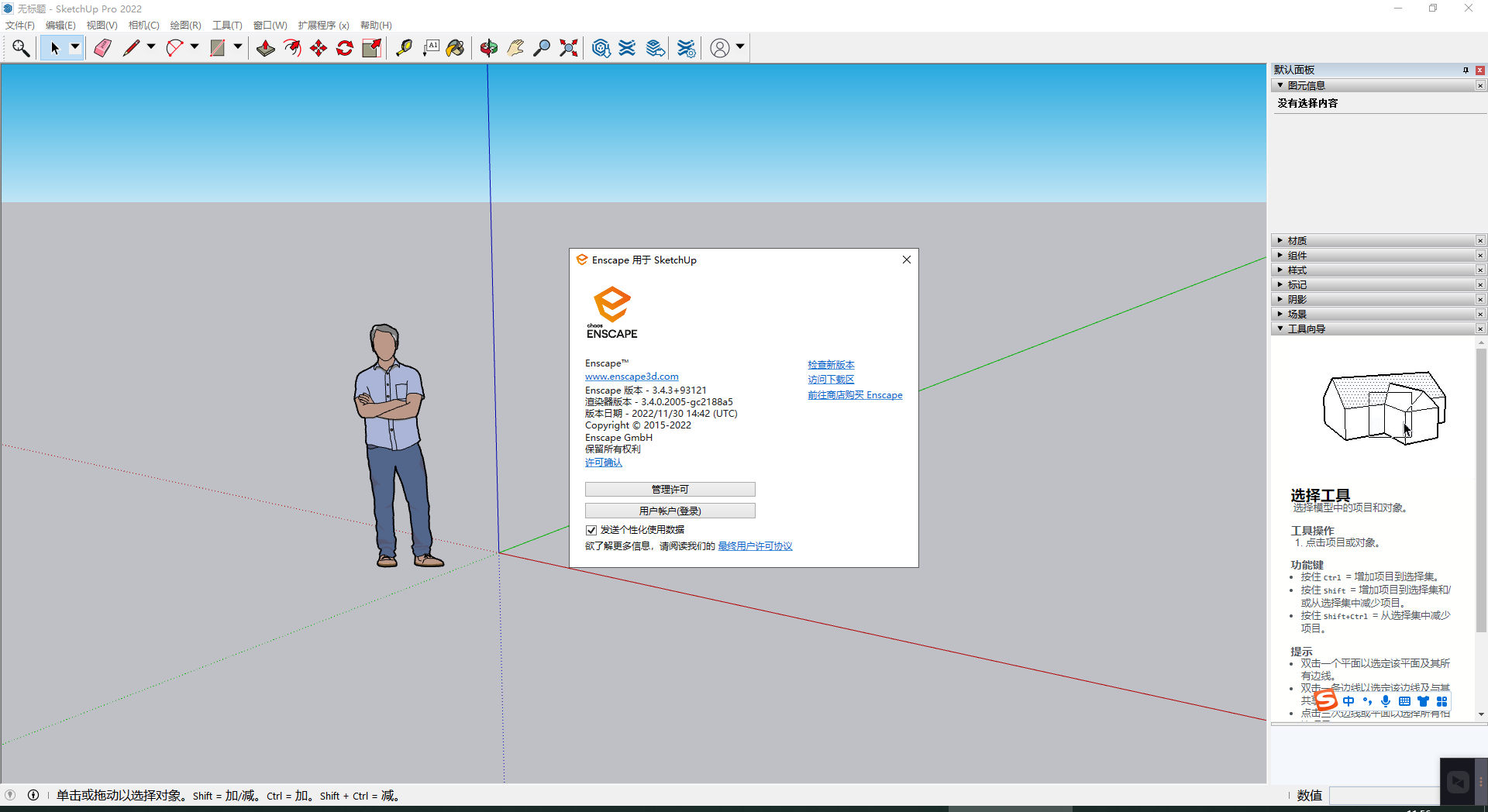The width and height of the screenshot is (1488, 812).
Task: Activate the Orbit tool
Action: (x=488, y=48)
